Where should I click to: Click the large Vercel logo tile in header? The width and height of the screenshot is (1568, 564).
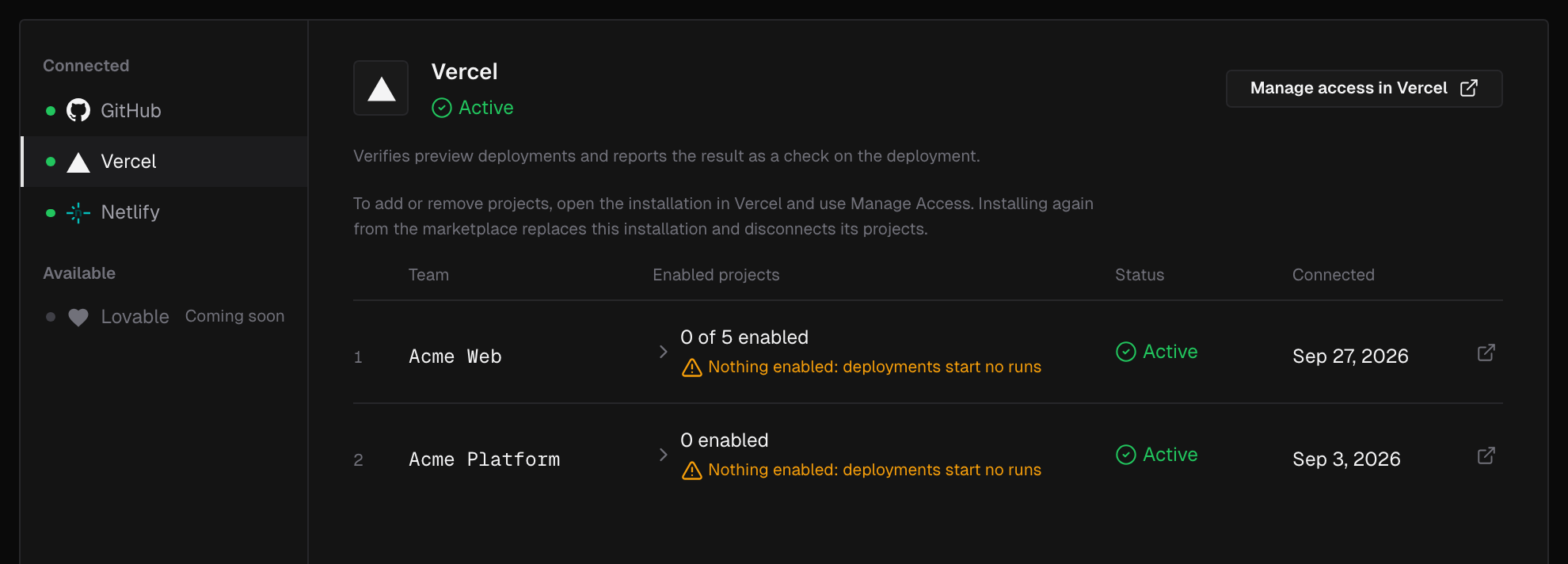[381, 88]
